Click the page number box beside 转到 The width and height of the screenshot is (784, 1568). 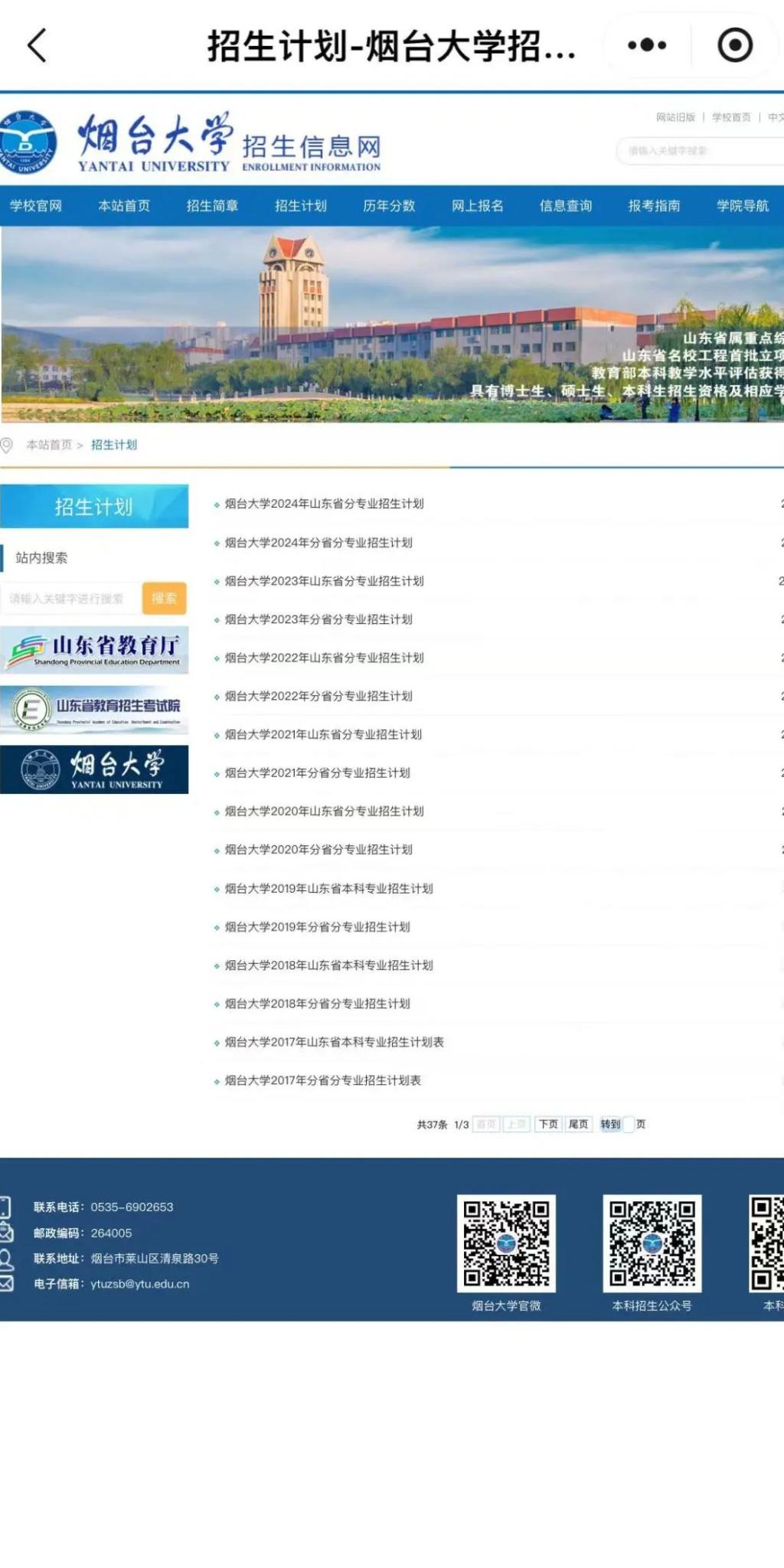tap(629, 1124)
